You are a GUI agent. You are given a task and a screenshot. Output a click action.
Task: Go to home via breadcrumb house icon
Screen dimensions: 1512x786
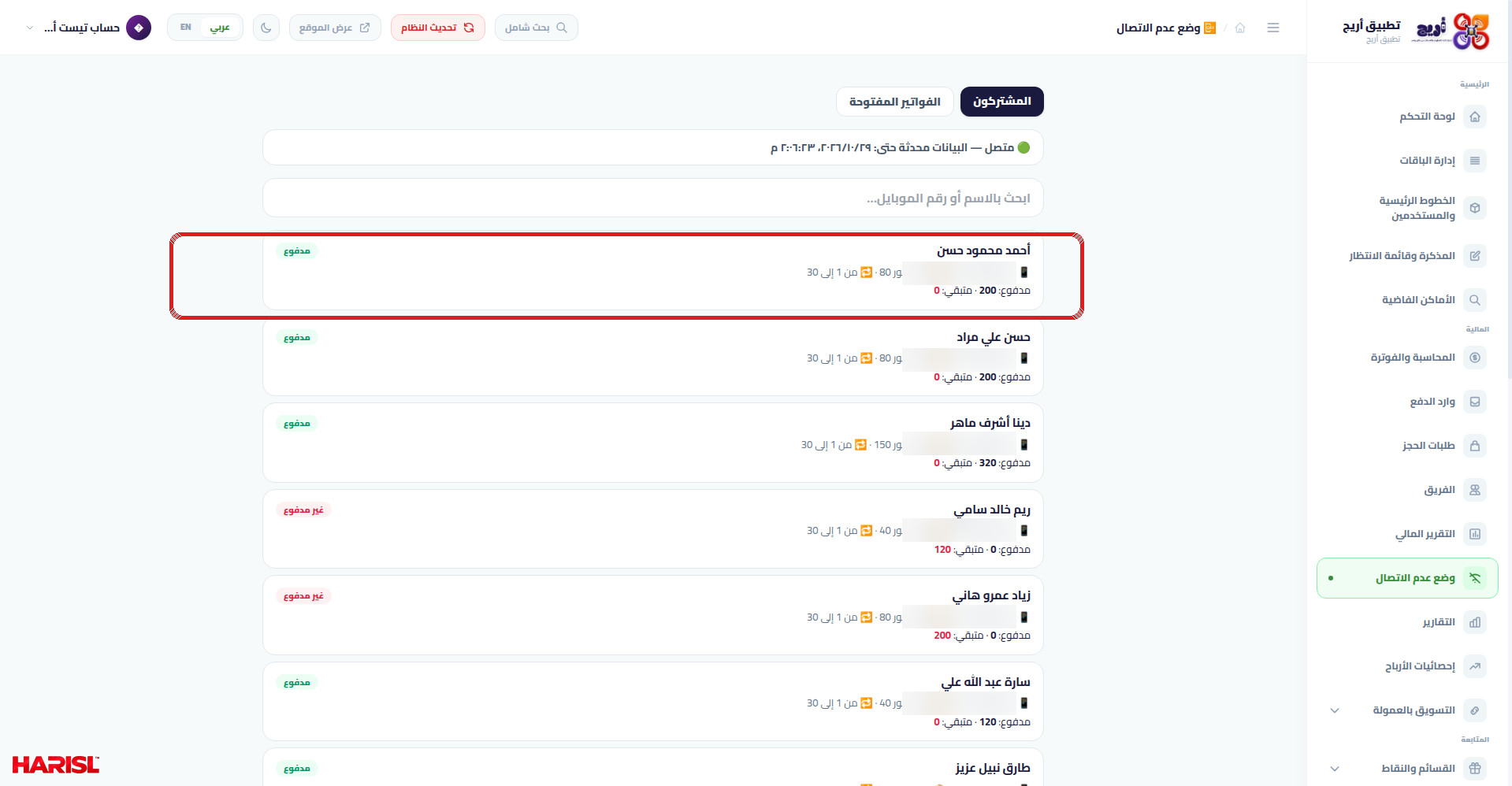point(1240,28)
